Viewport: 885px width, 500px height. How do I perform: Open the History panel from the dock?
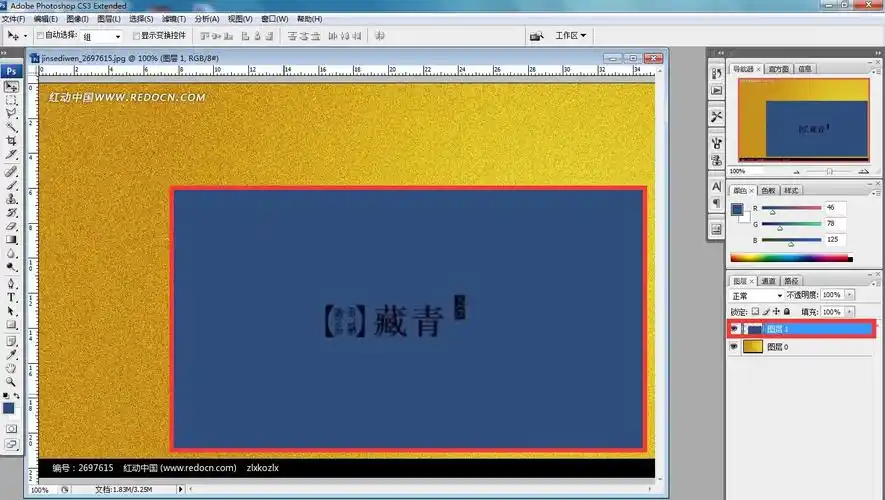coord(716,74)
